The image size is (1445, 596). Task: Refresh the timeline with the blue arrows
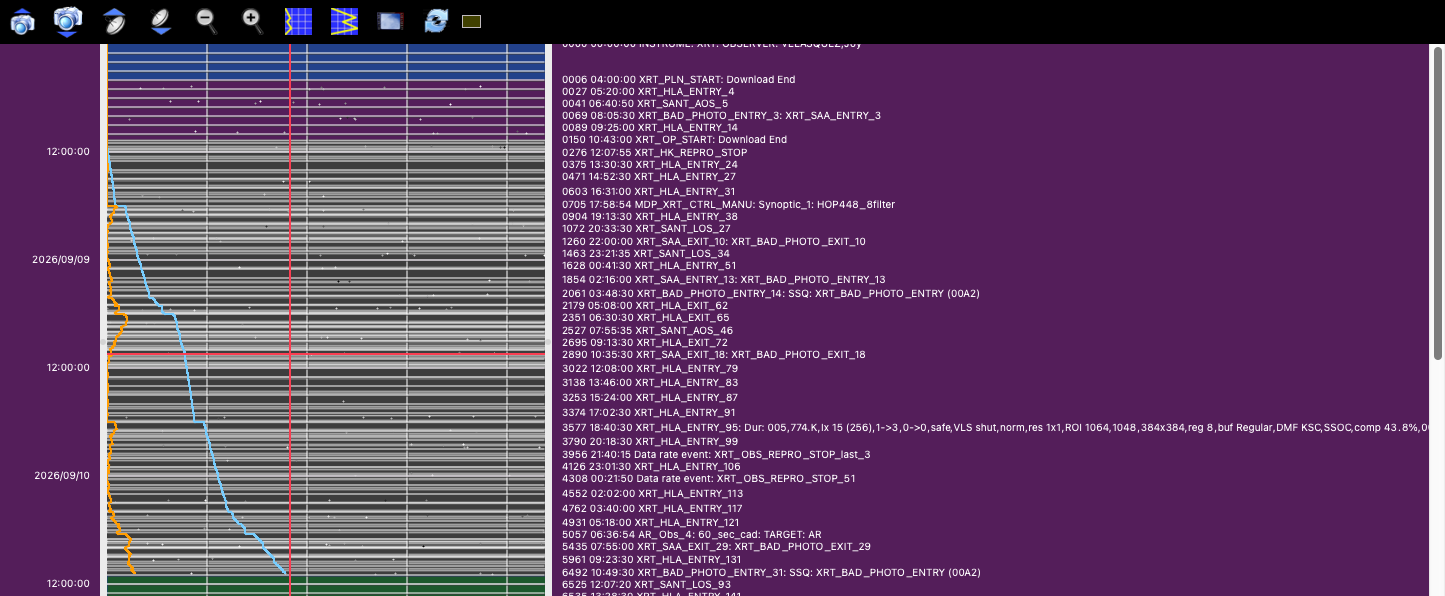[436, 21]
